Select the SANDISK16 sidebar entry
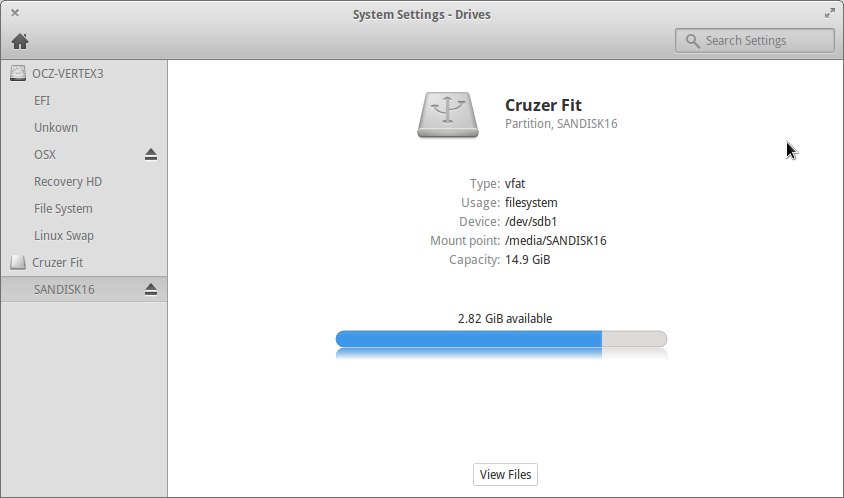This screenshot has height=498, width=844. click(x=84, y=289)
